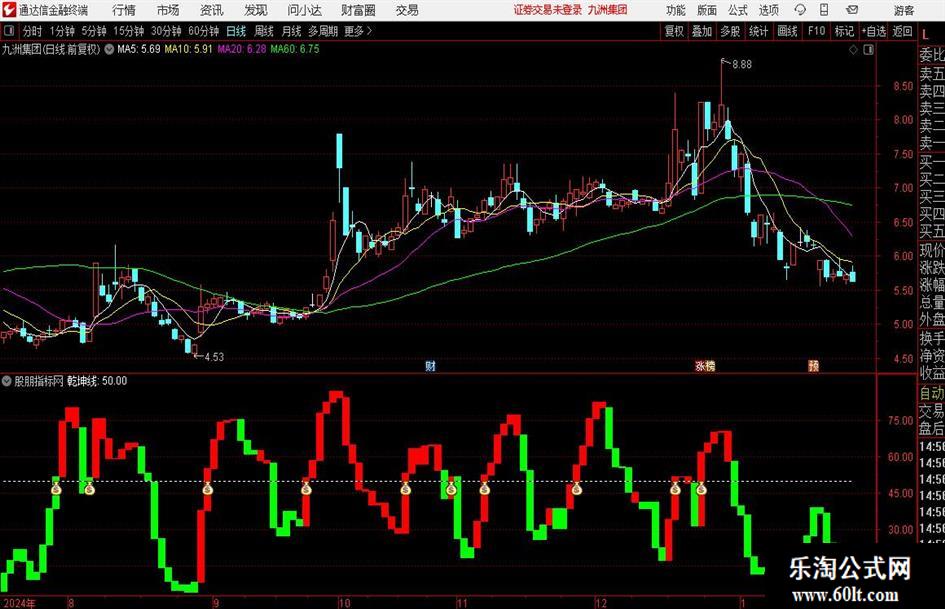Viewport: 945px width, 609px height.
Task: Click the 股朋指标网 indicator name
Action: 39,381
